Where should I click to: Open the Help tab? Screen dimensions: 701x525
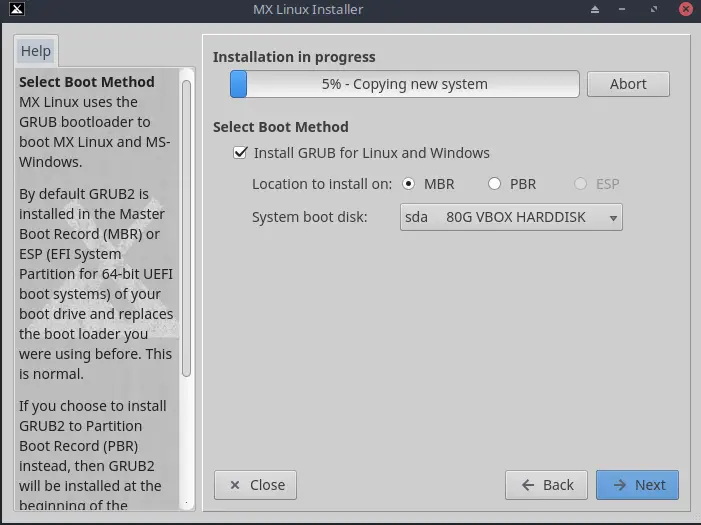click(36, 51)
